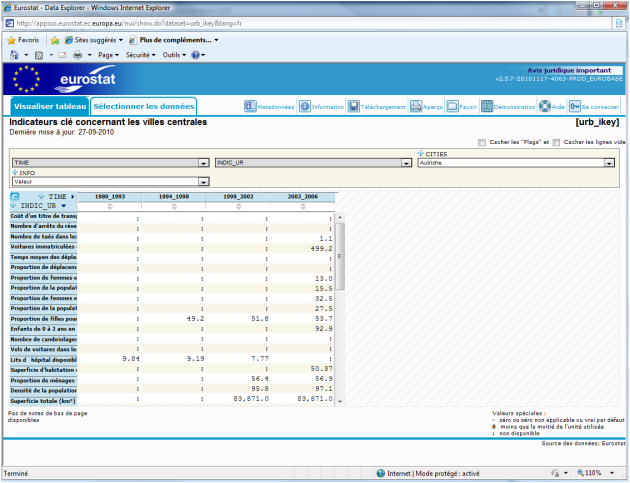Click the 2003_2006 column header

303,196
